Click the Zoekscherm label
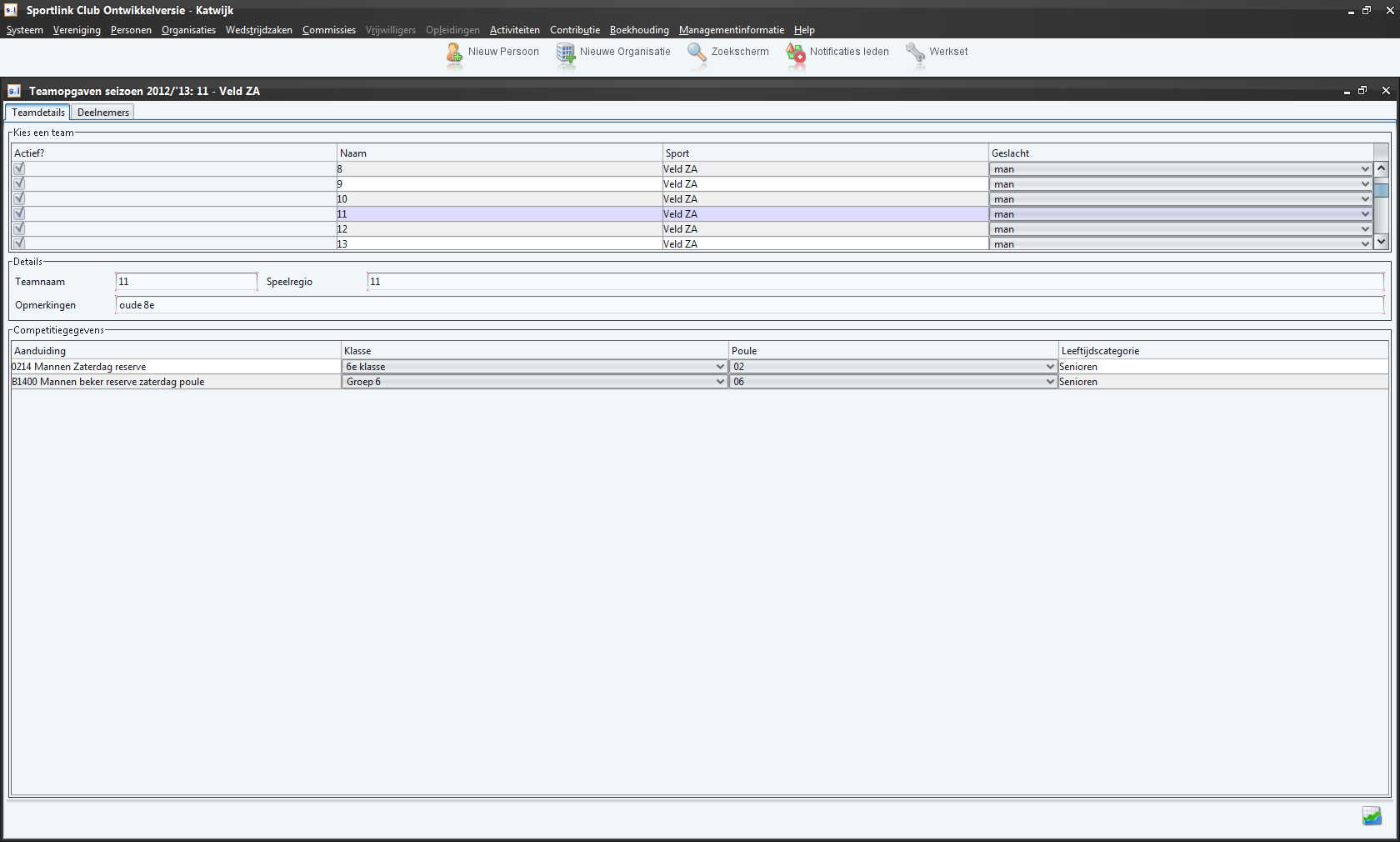 [740, 52]
